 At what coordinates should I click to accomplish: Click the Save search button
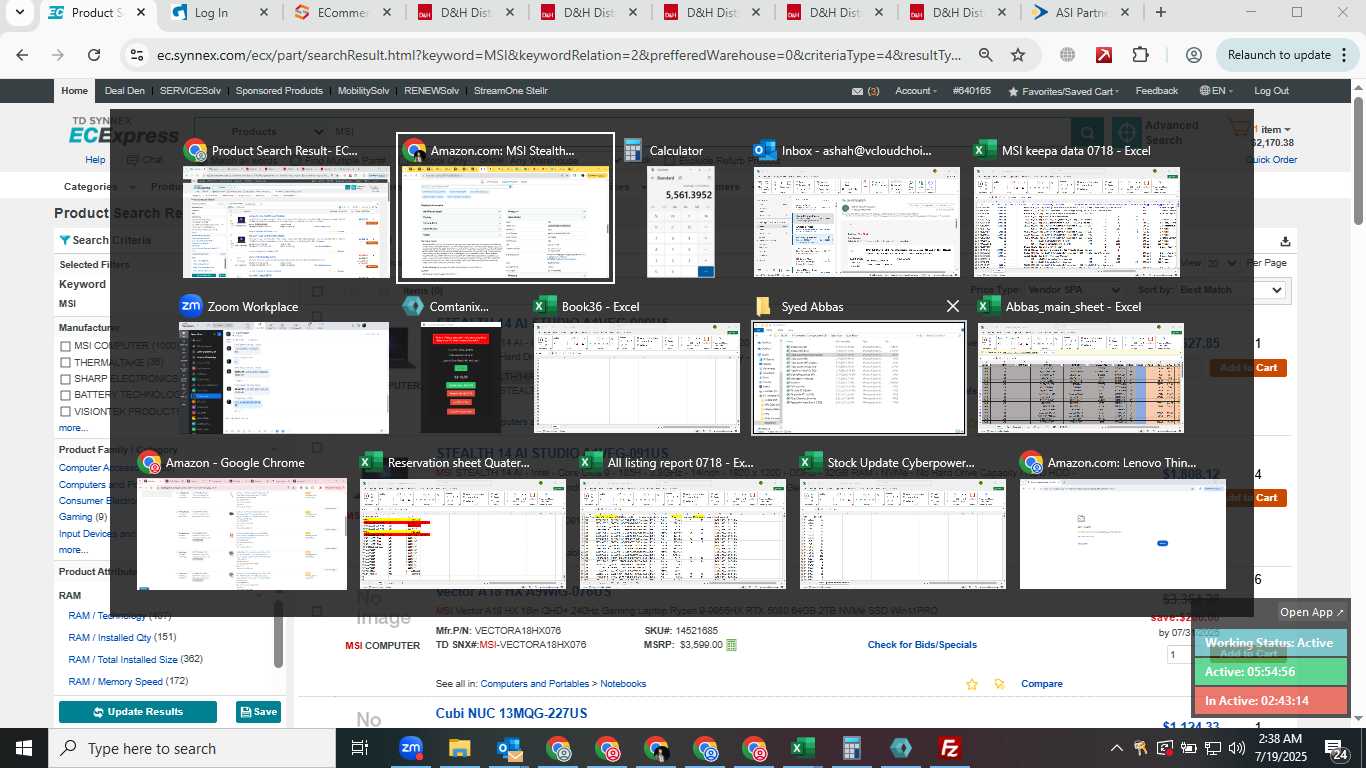258,712
